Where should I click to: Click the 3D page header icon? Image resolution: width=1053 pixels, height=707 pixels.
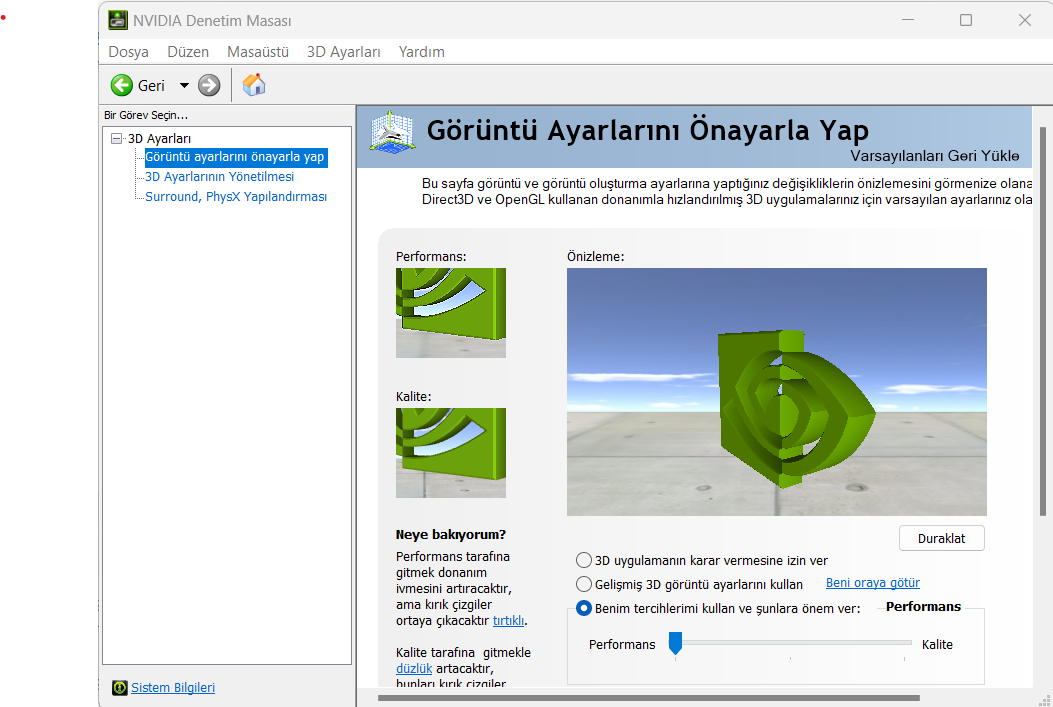392,132
